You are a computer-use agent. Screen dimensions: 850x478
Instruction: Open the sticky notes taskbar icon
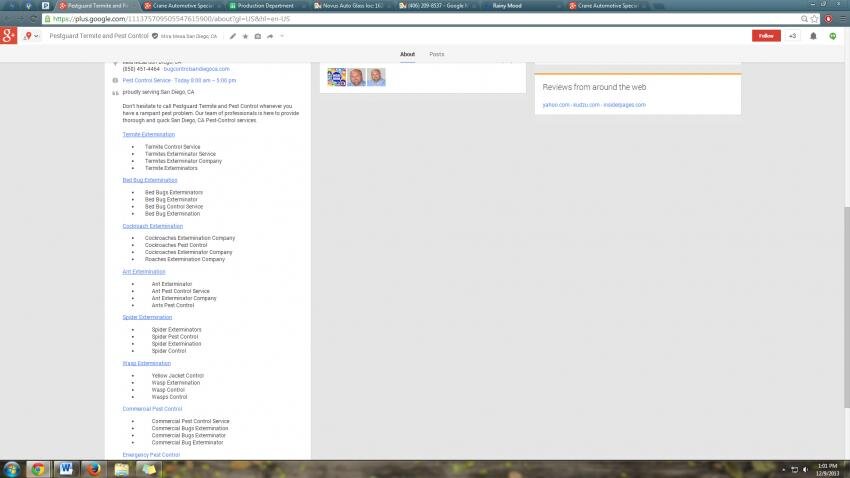[149, 469]
